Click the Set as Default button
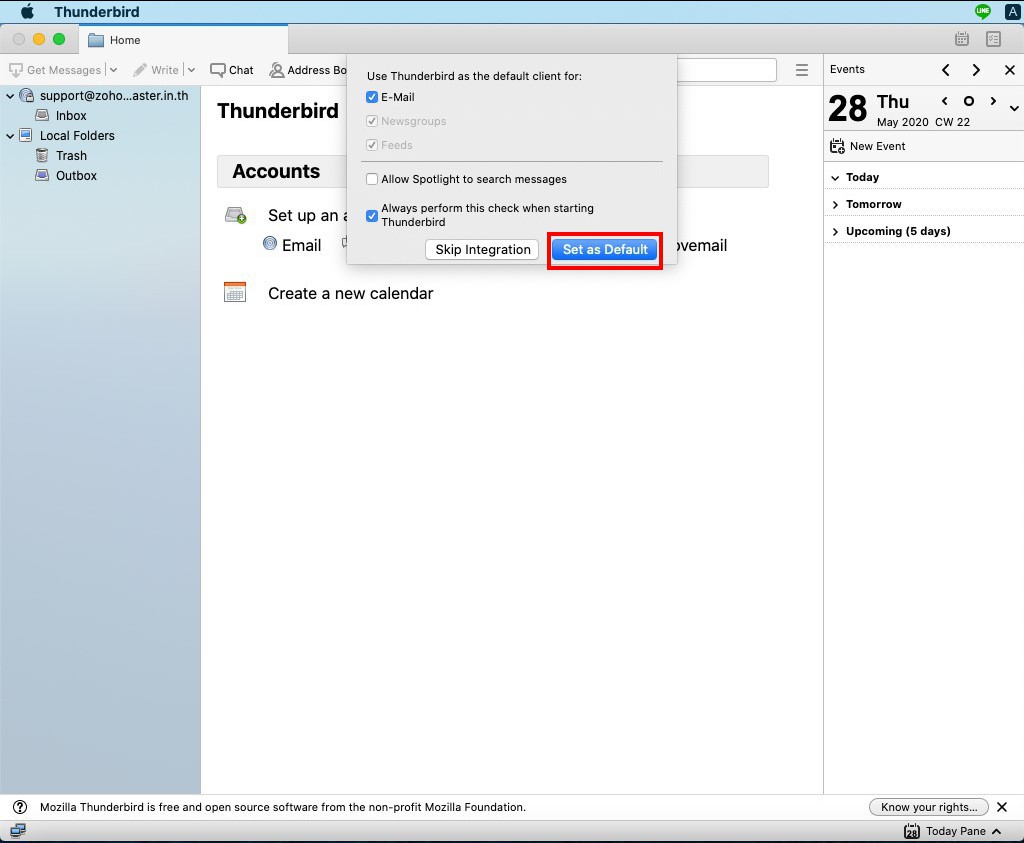Viewport: 1024px width, 843px height. (605, 249)
